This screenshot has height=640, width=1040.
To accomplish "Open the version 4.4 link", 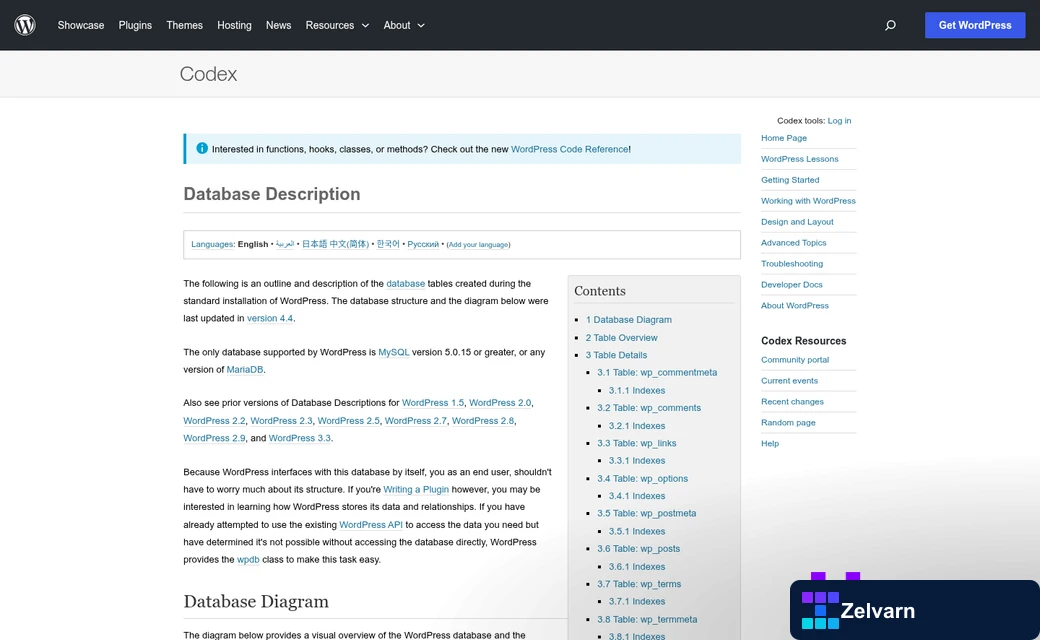I will 270,318.
